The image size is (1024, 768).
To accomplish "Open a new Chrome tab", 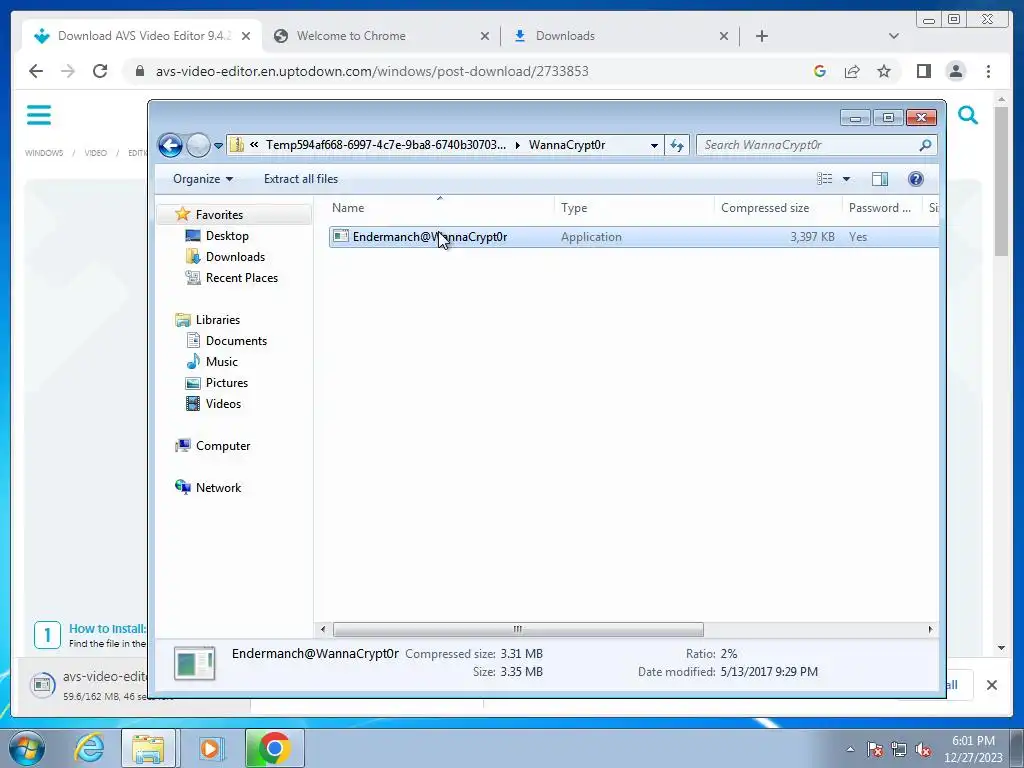I will point(761,37).
